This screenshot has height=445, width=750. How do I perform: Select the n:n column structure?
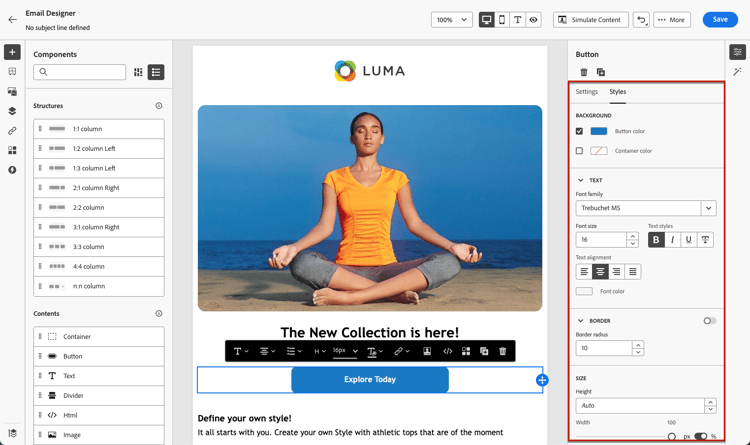pos(99,286)
